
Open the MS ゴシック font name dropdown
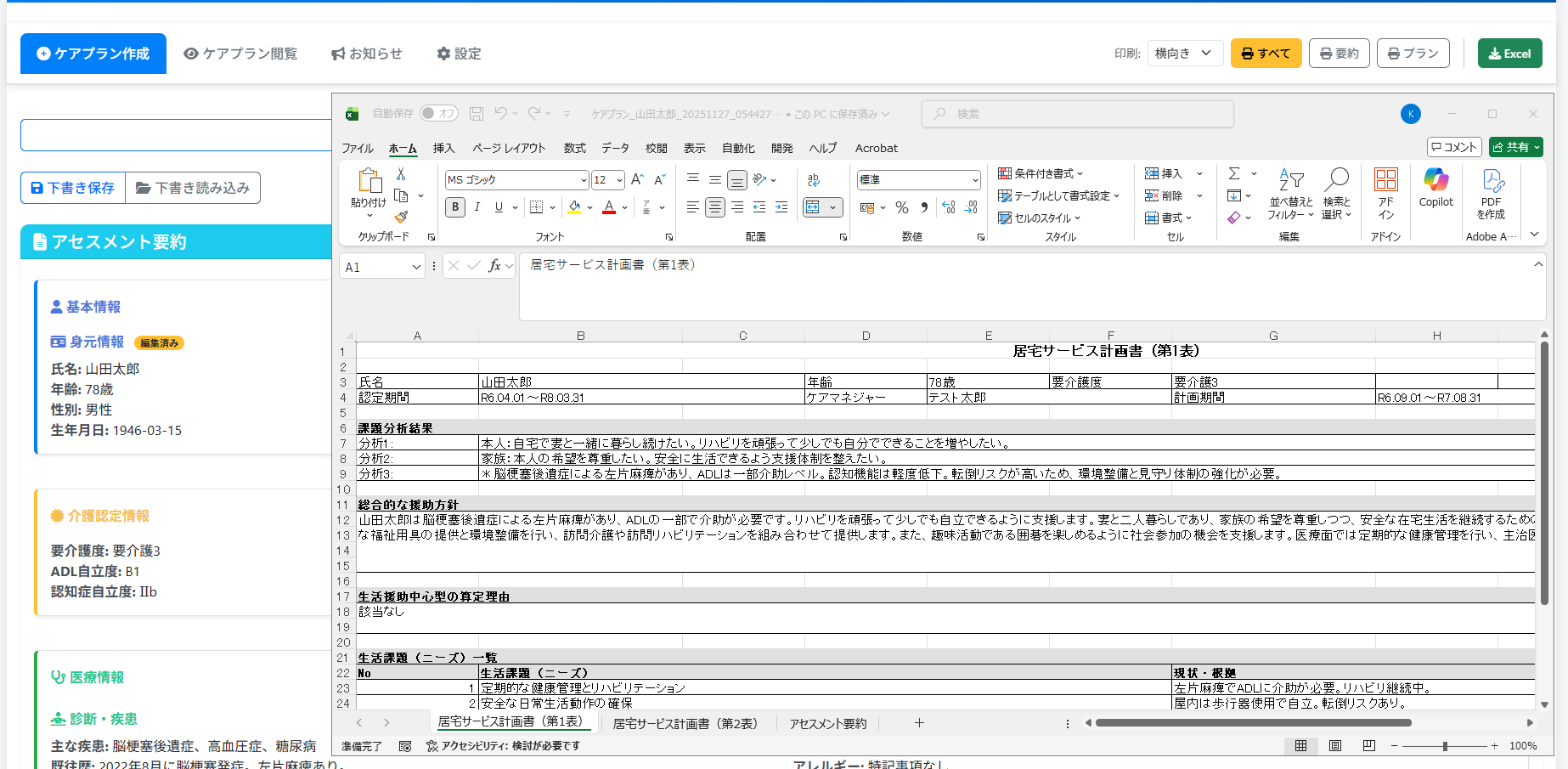point(583,179)
